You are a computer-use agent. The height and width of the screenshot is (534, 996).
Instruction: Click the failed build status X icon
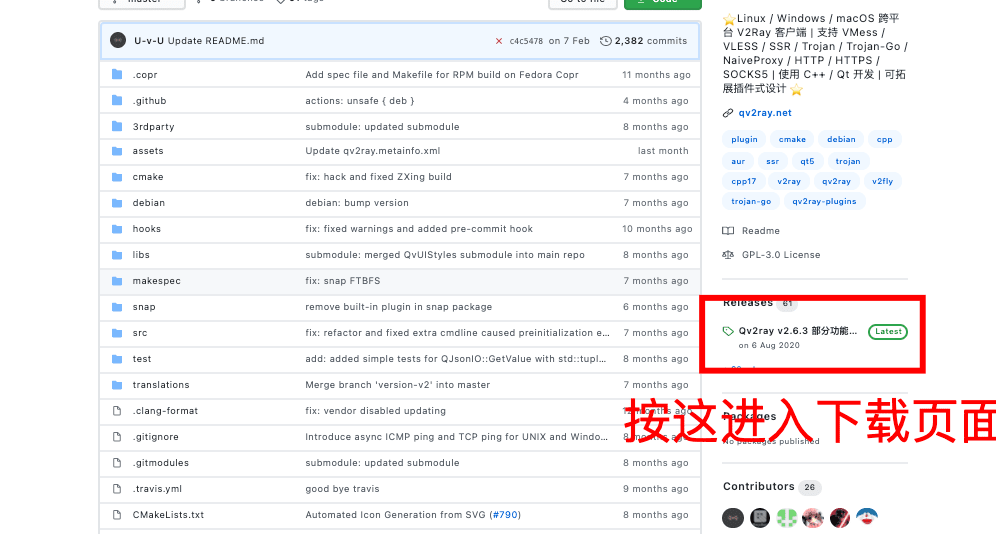click(x=499, y=41)
